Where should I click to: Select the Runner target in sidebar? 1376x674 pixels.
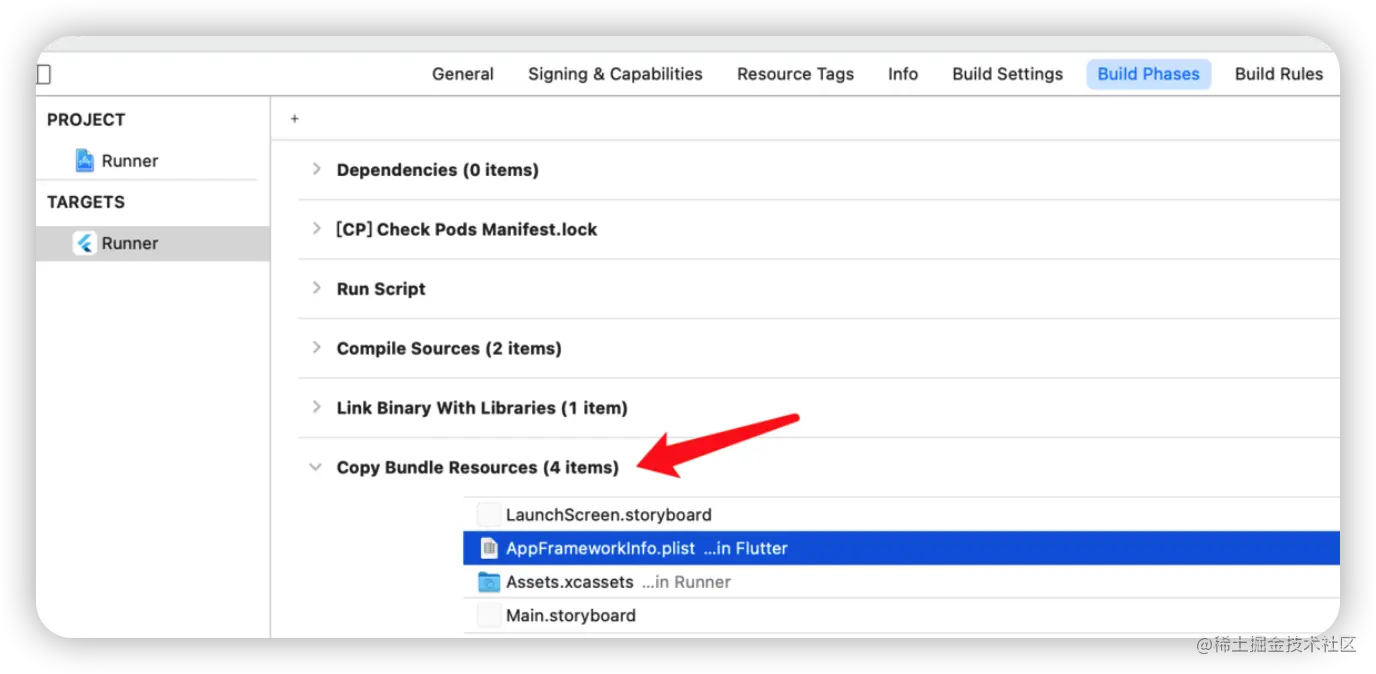(x=152, y=243)
